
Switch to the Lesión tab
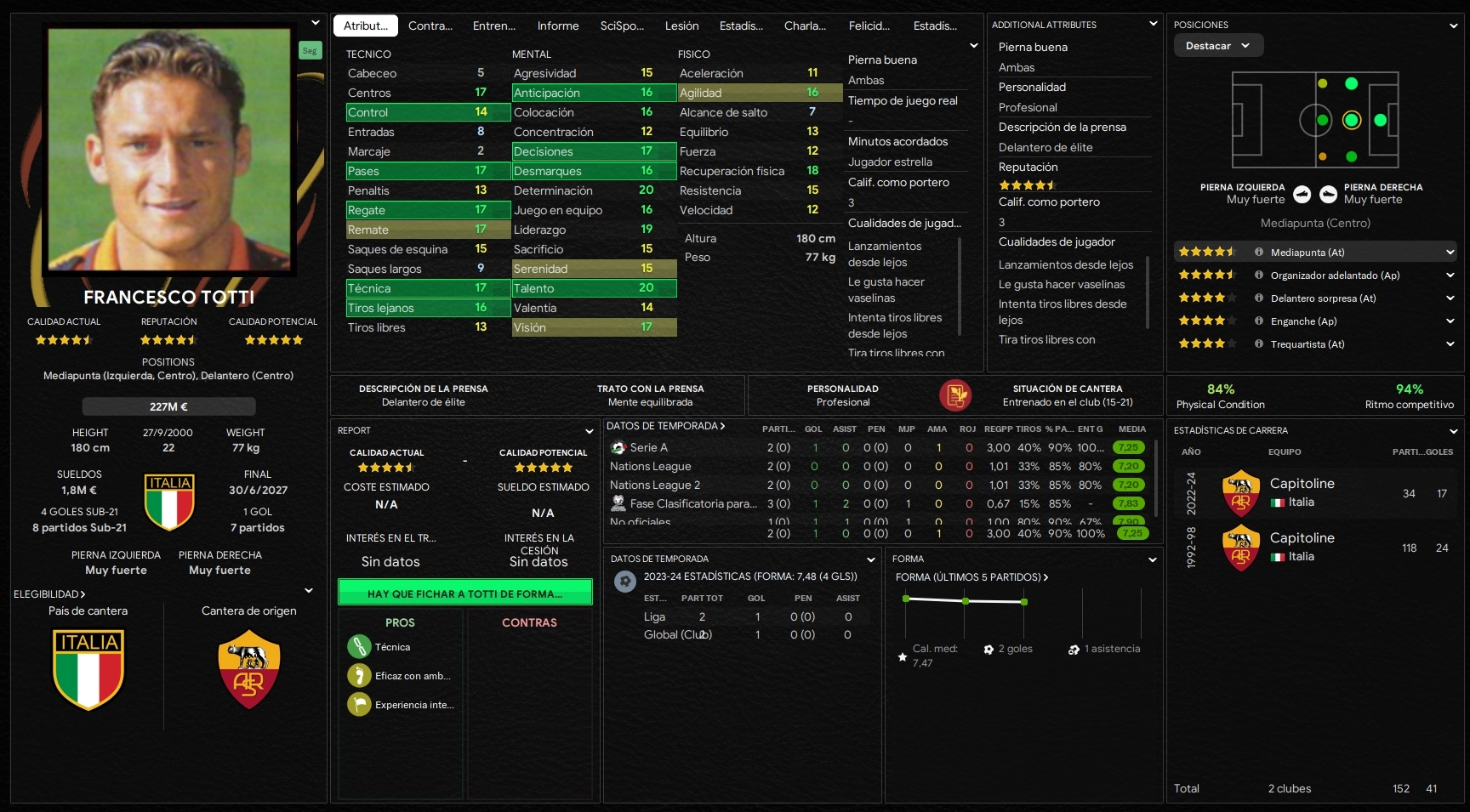pyautogui.click(x=682, y=26)
